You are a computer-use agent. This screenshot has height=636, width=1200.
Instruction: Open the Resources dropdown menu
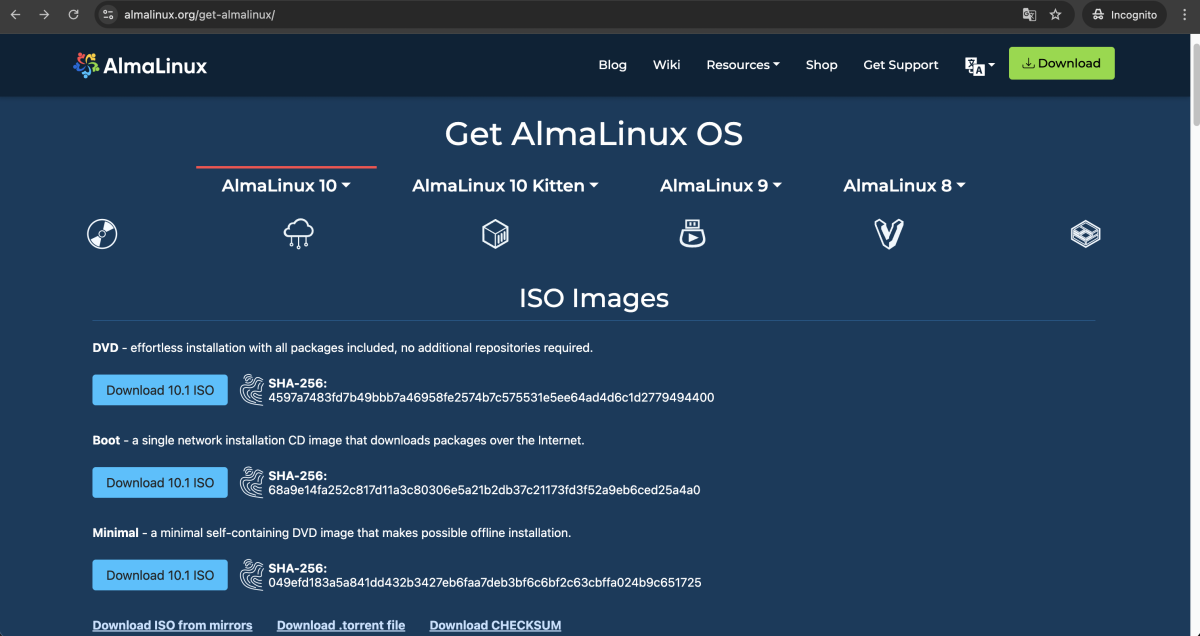tap(743, 65)
